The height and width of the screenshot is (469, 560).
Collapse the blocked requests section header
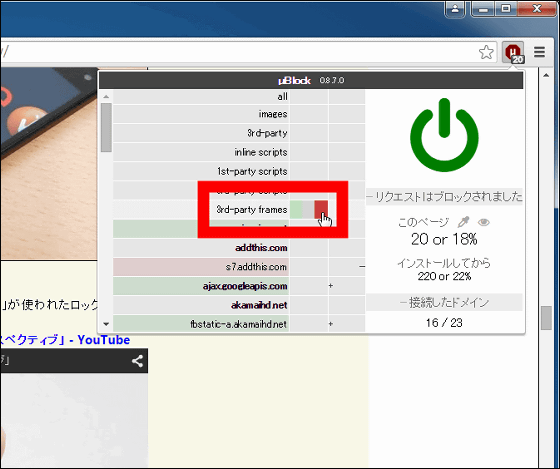444,196
